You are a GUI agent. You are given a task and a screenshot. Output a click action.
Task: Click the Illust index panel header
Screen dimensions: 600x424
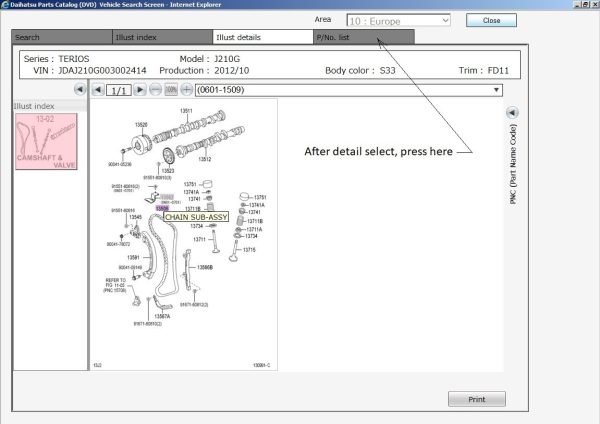coord(50,106)
